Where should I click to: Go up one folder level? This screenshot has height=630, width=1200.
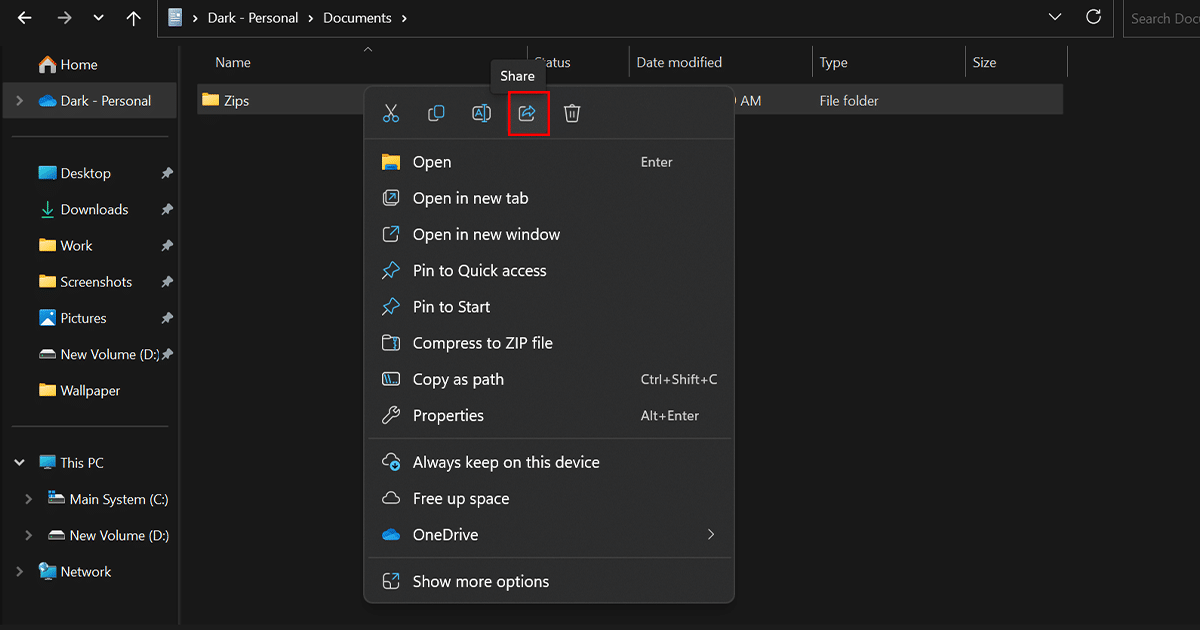tap(134, 18)
